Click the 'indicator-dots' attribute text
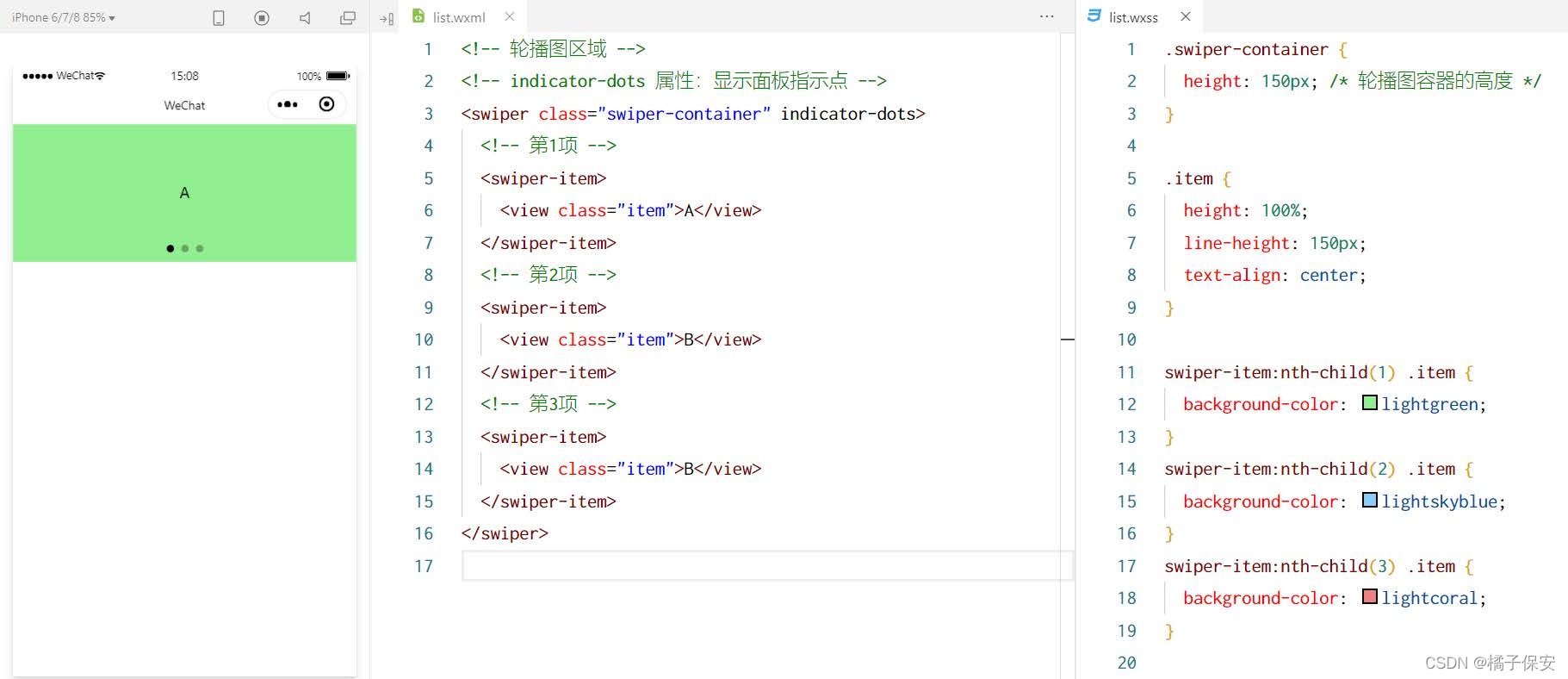Screen dimensions: 1568x679 click(x=848, y=114)
